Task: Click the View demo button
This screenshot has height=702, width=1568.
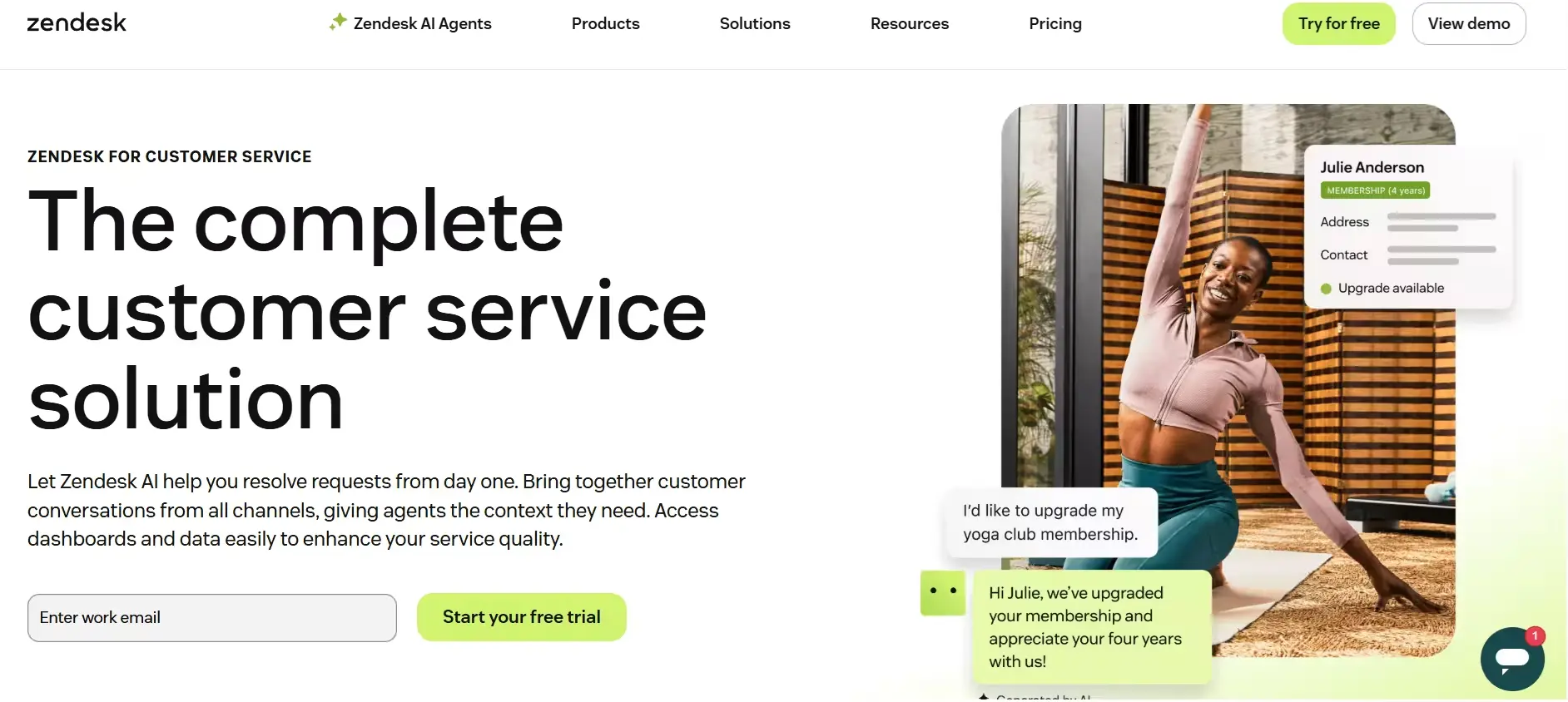Action: tap(1468, 23)
